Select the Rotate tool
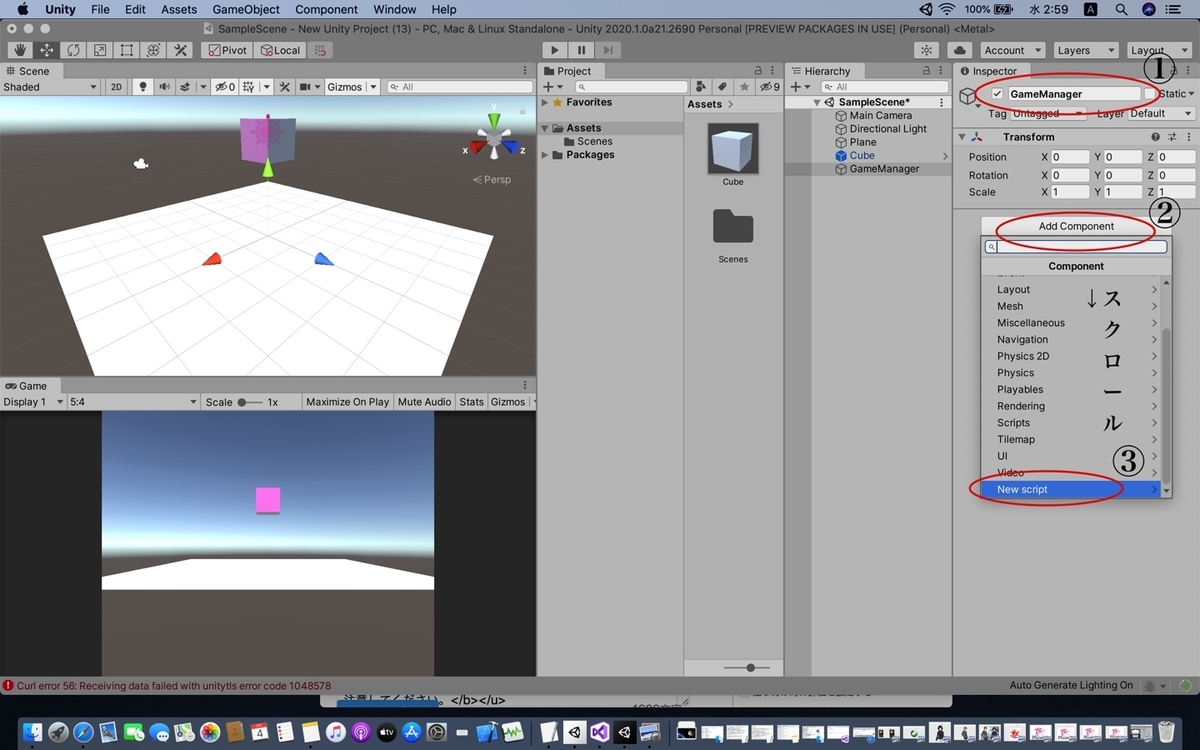The height and width of the screenshot is (750, 1200). [x=74, y=50]
